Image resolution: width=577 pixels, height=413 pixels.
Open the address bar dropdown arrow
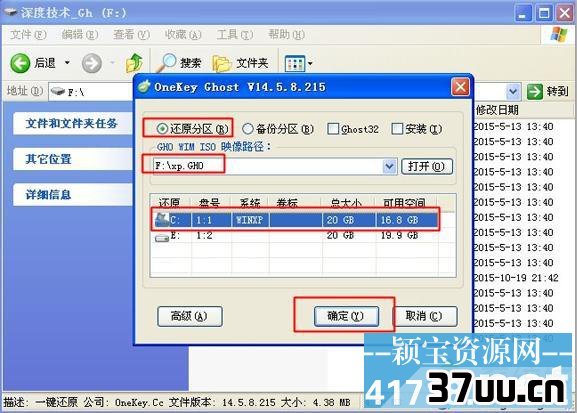point(514,91)
